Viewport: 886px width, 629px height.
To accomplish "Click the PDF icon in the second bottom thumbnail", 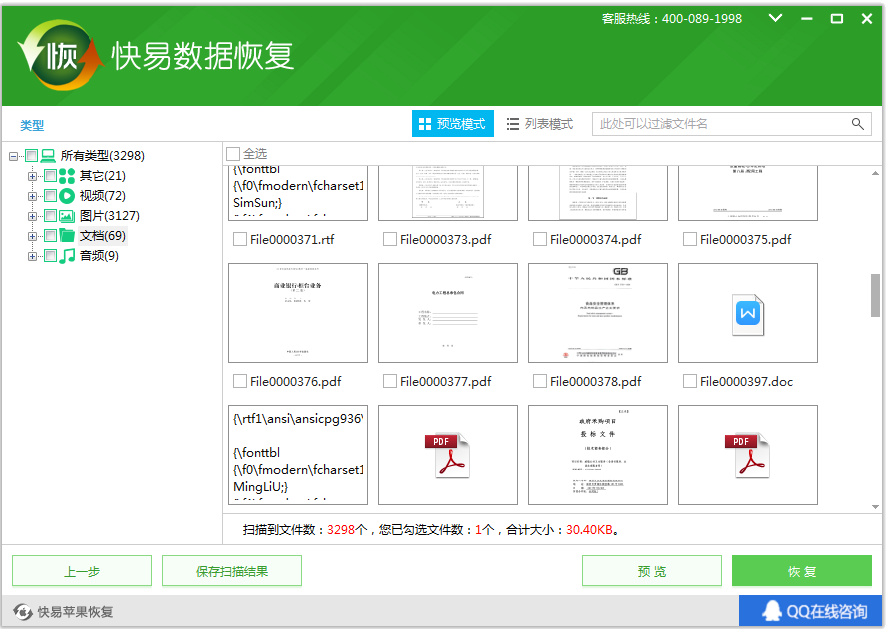I will coord(448,455).
